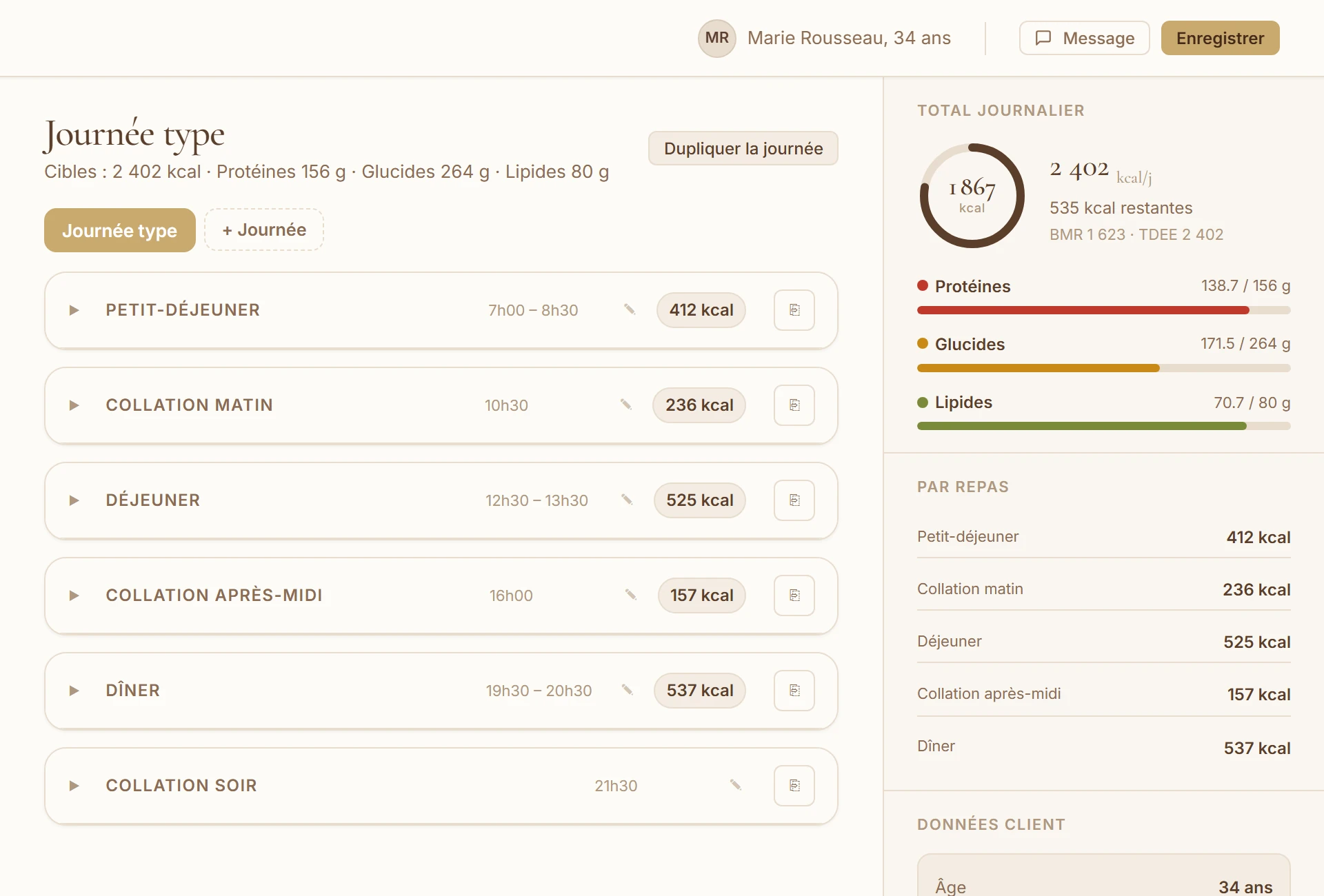The height and width of the screenshot is (896, 1324).
Task: Select the Journée type tab
Action: tap(120, 230)
